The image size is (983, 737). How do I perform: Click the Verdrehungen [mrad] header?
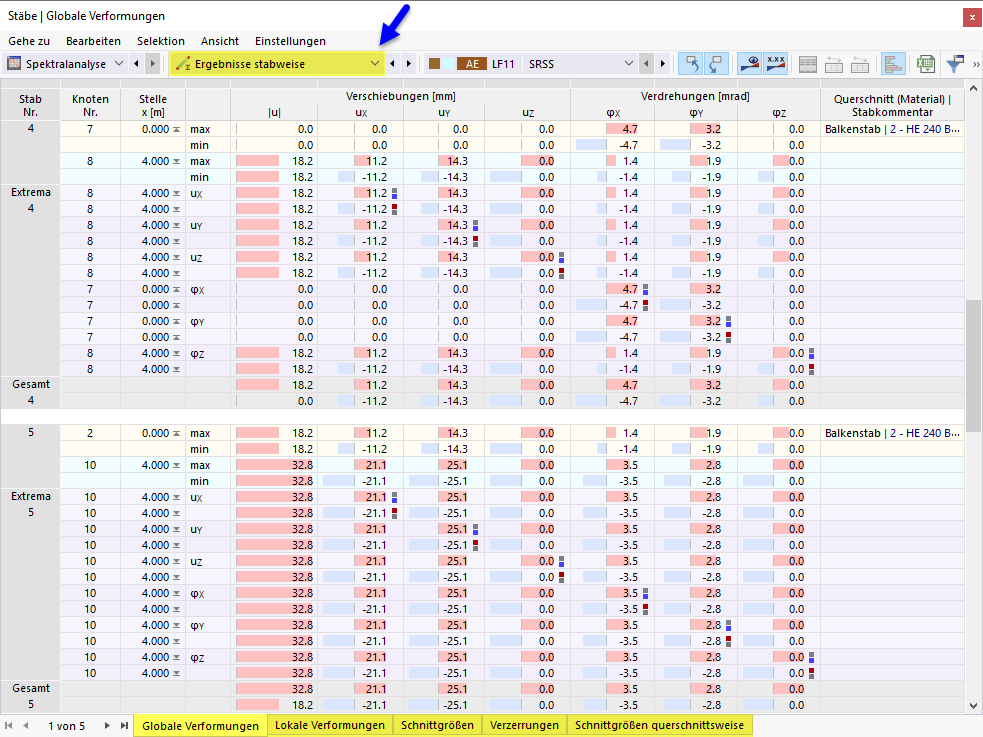click(x=695, y=97)
